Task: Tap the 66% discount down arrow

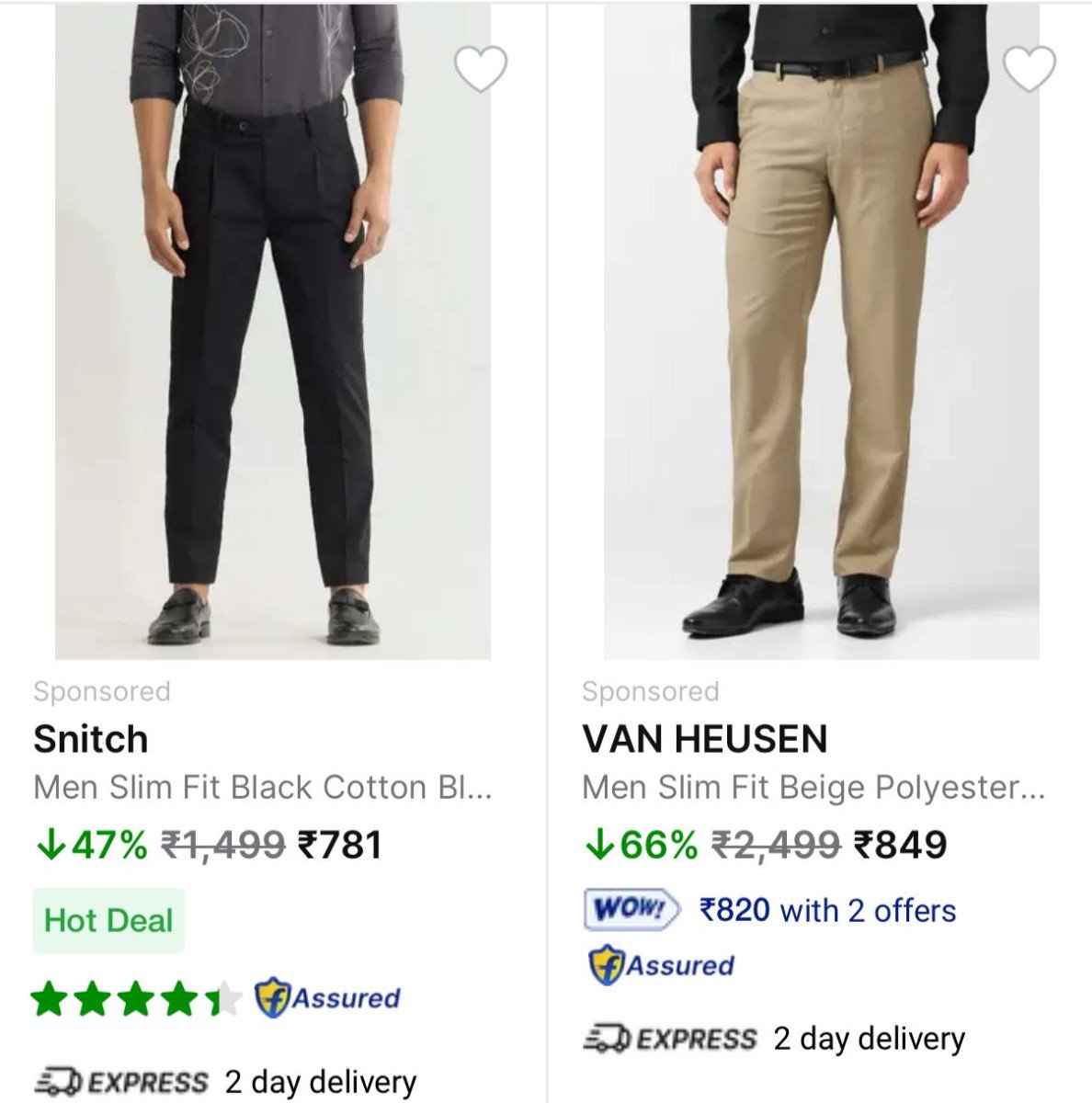Action: 598,845
